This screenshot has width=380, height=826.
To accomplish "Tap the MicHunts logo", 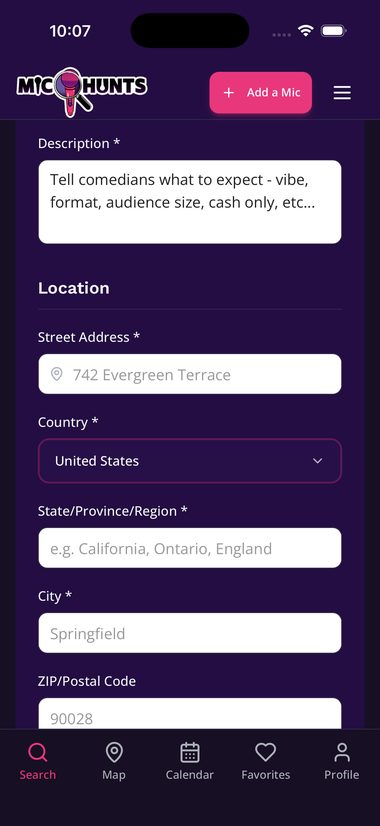I will [82, 91].
